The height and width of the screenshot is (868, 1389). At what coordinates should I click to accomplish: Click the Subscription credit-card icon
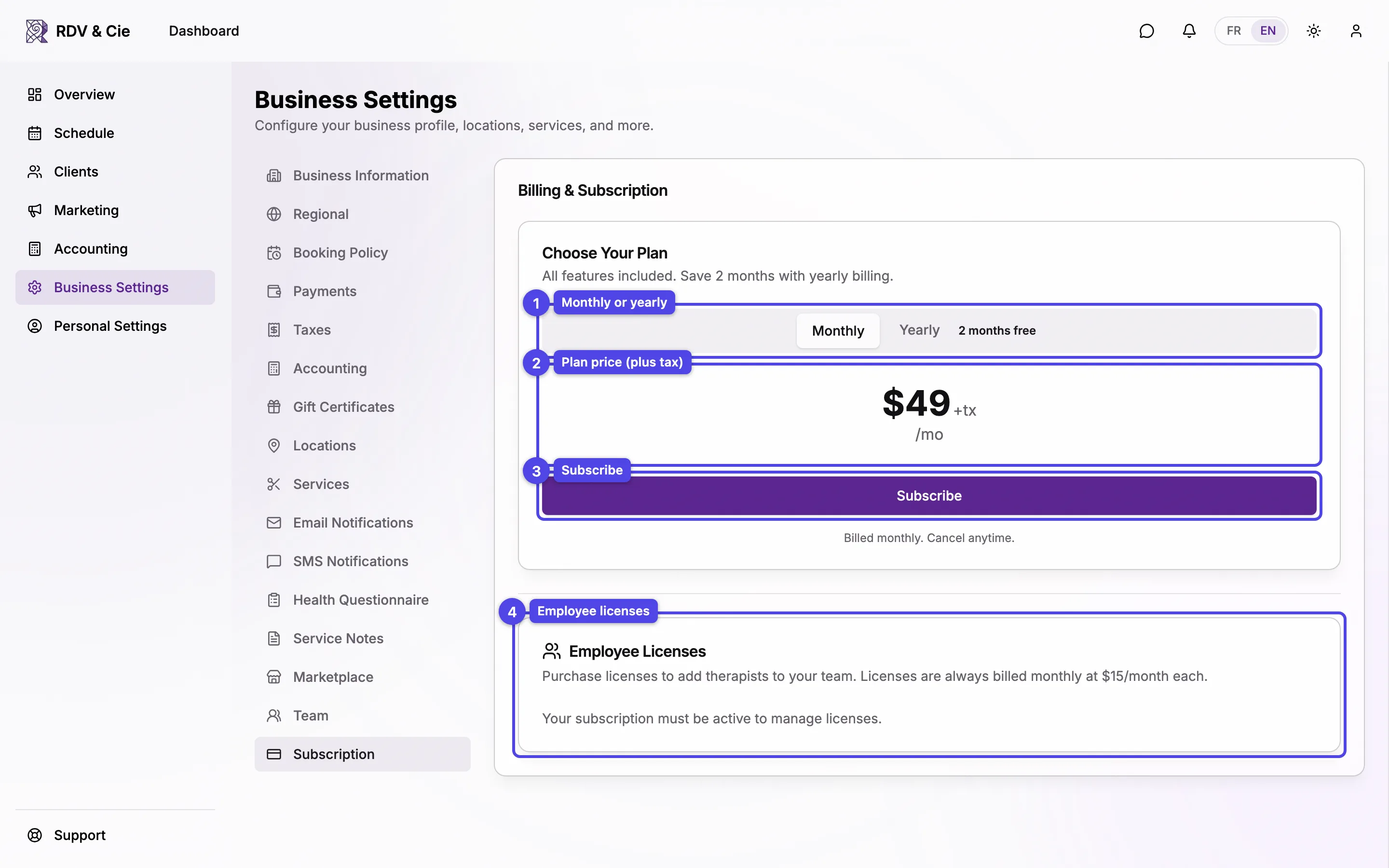click(x=274, y=754)
